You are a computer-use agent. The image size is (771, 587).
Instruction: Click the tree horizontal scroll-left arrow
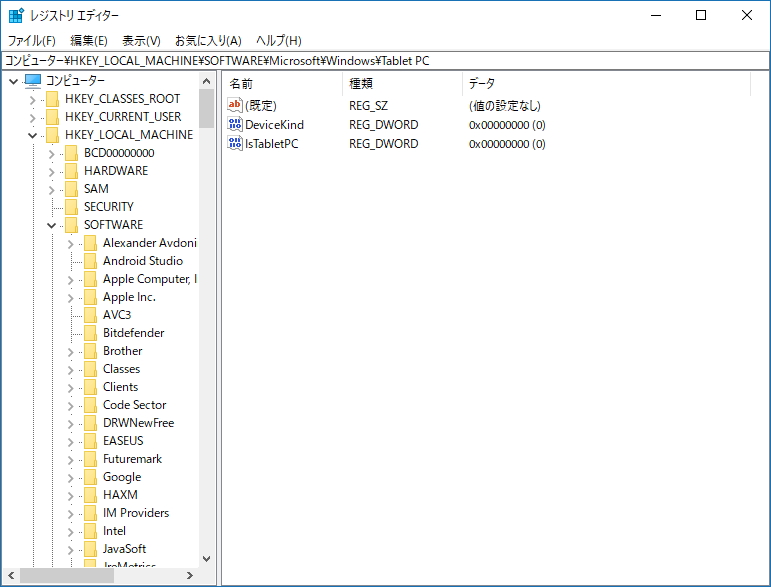[11, 575]
